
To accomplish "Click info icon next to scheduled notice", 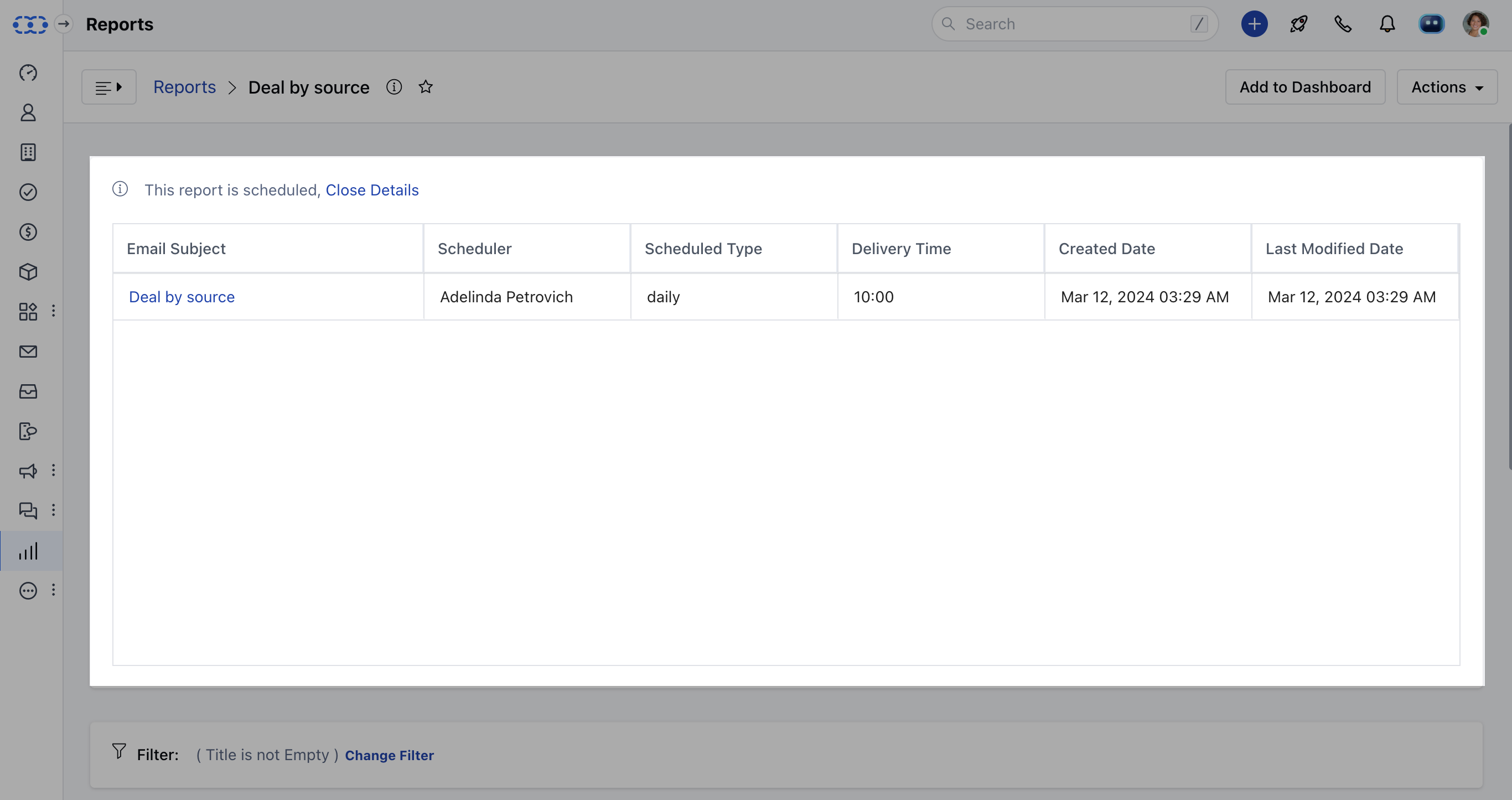I will (x=120, y=189).
